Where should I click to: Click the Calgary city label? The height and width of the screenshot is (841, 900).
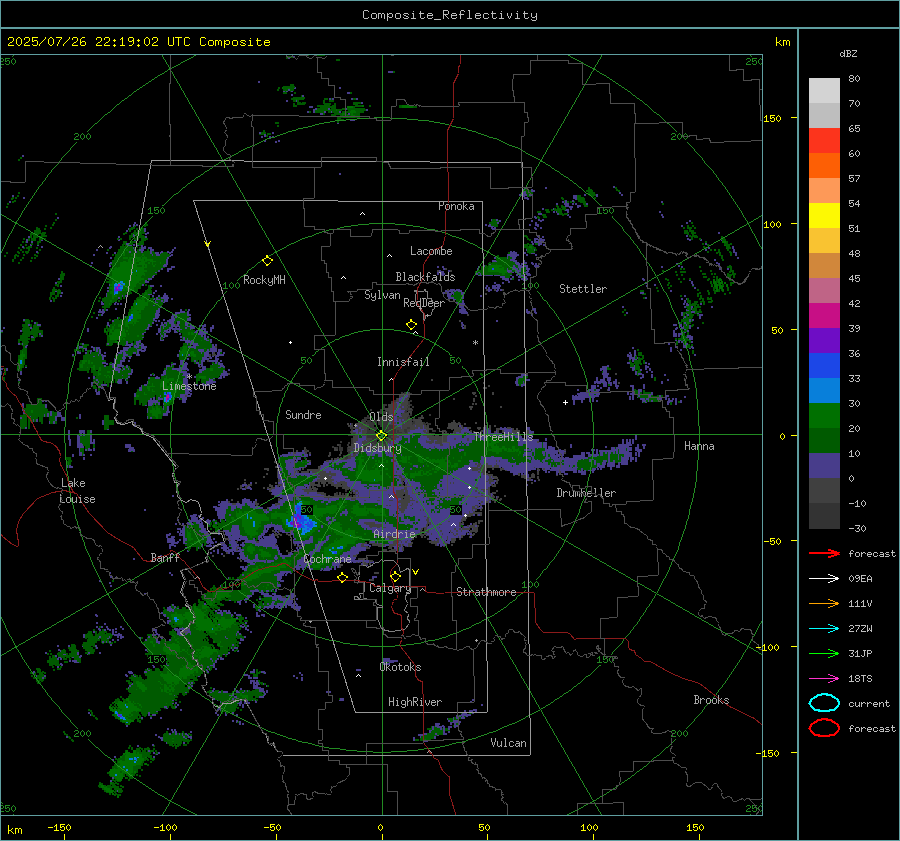pos(390,588)
